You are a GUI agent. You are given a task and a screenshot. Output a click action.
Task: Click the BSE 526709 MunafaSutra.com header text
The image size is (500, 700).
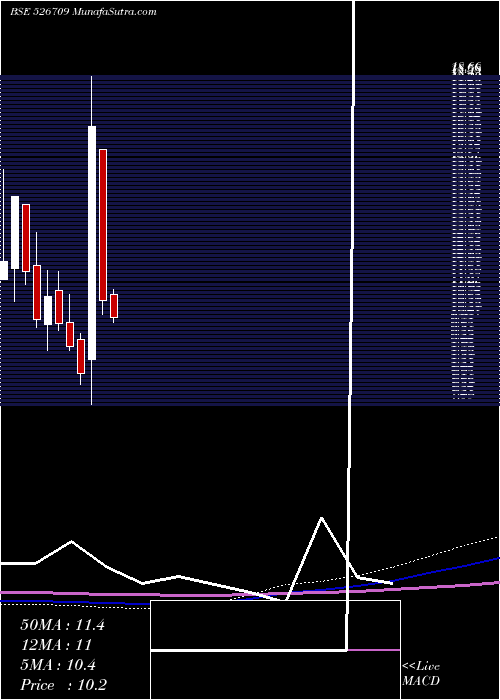[x=83, y=12]
